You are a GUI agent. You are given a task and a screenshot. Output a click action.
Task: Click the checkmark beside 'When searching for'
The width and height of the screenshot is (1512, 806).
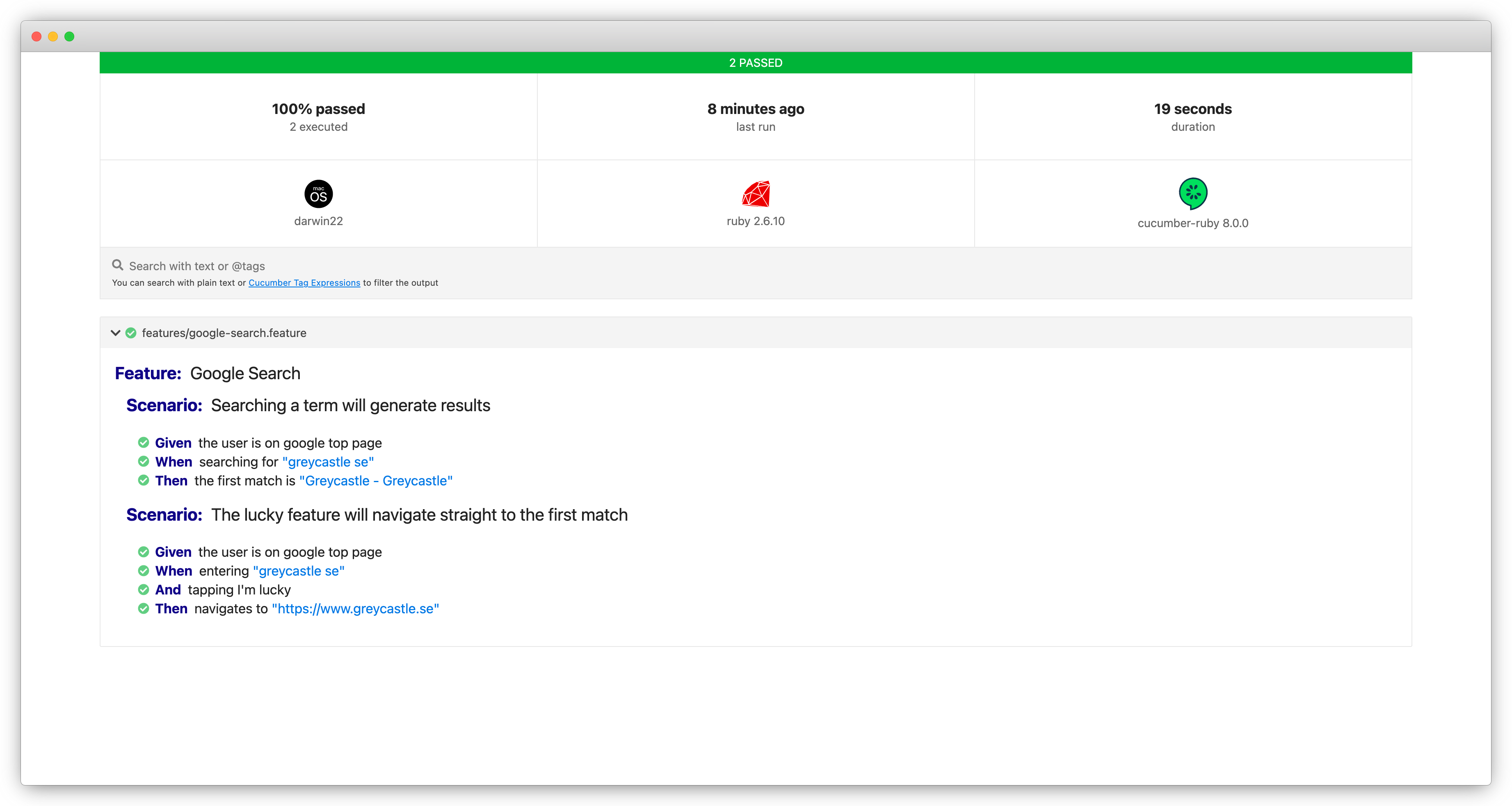click(x=143, y=462)
